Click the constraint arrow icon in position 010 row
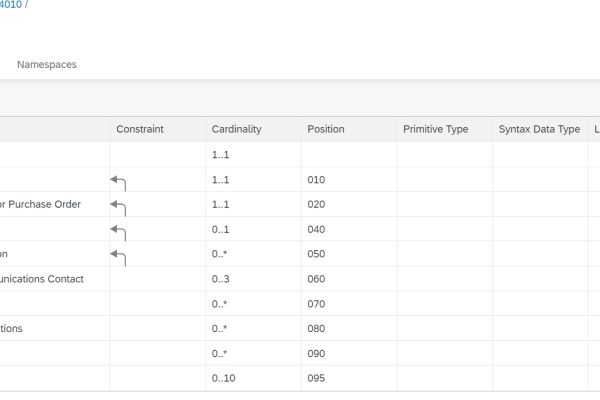600x400 pixels. click(119, 181)
